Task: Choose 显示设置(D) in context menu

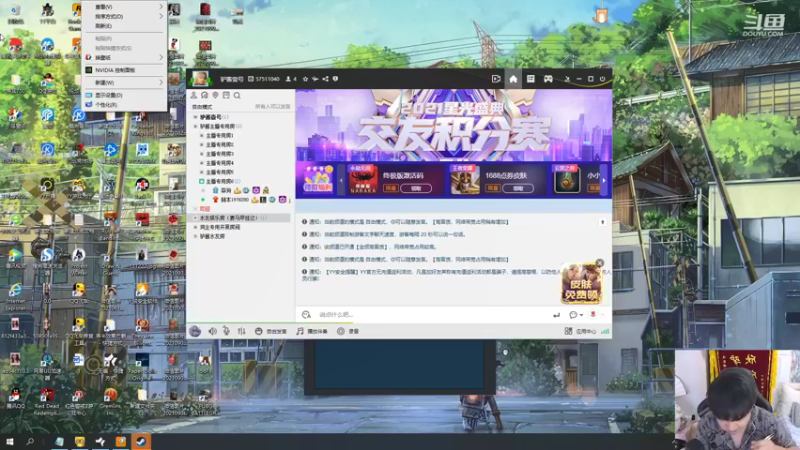Action: (124, 95)
